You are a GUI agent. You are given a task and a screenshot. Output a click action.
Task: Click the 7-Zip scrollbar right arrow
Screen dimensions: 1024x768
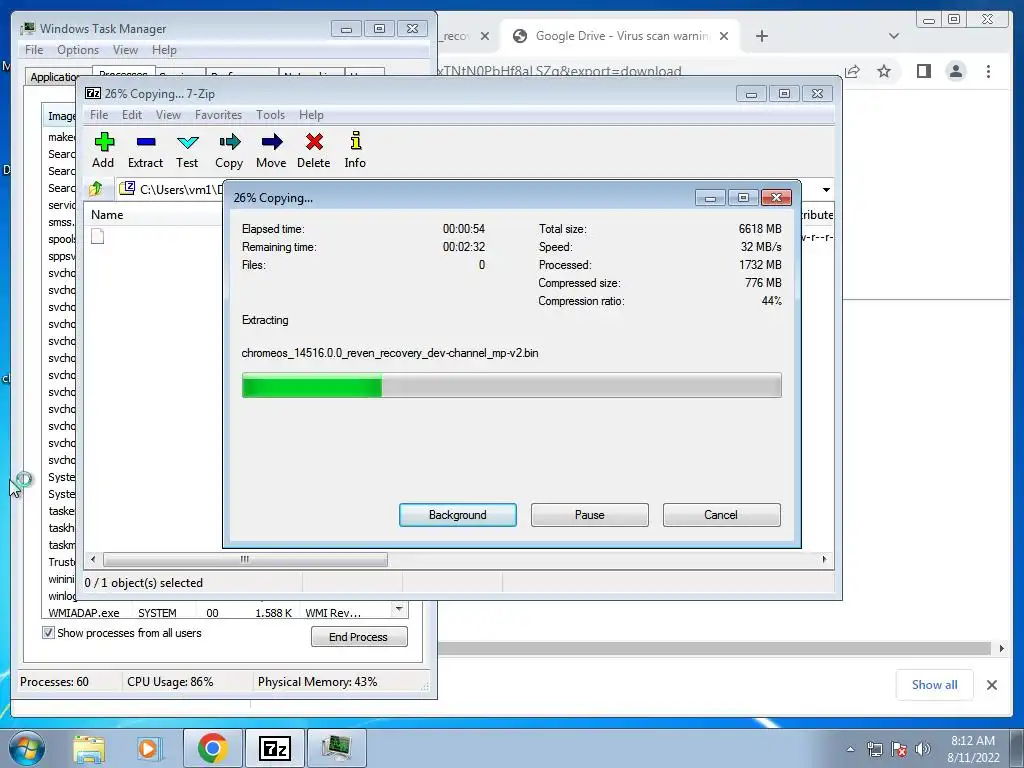point(824,559)
